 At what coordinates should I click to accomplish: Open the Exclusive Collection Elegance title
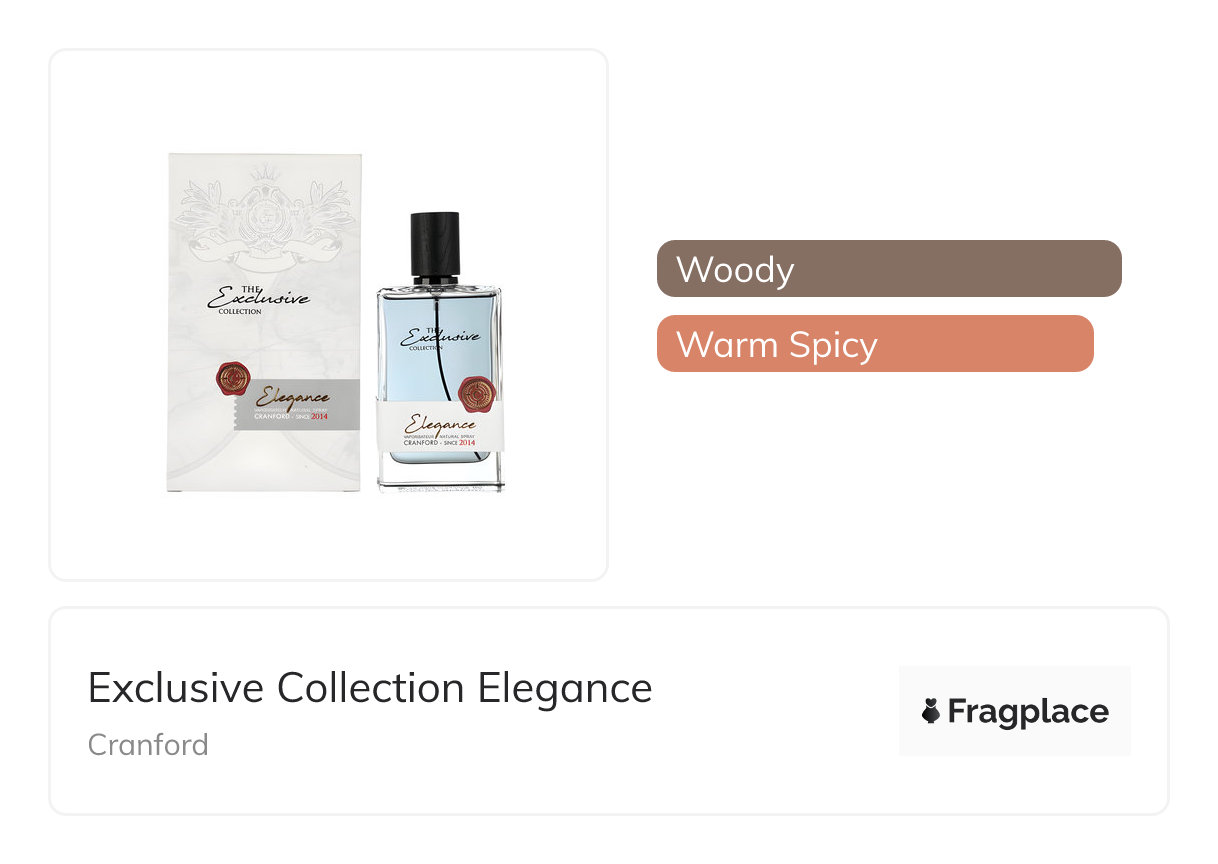[x=370, y=688]
